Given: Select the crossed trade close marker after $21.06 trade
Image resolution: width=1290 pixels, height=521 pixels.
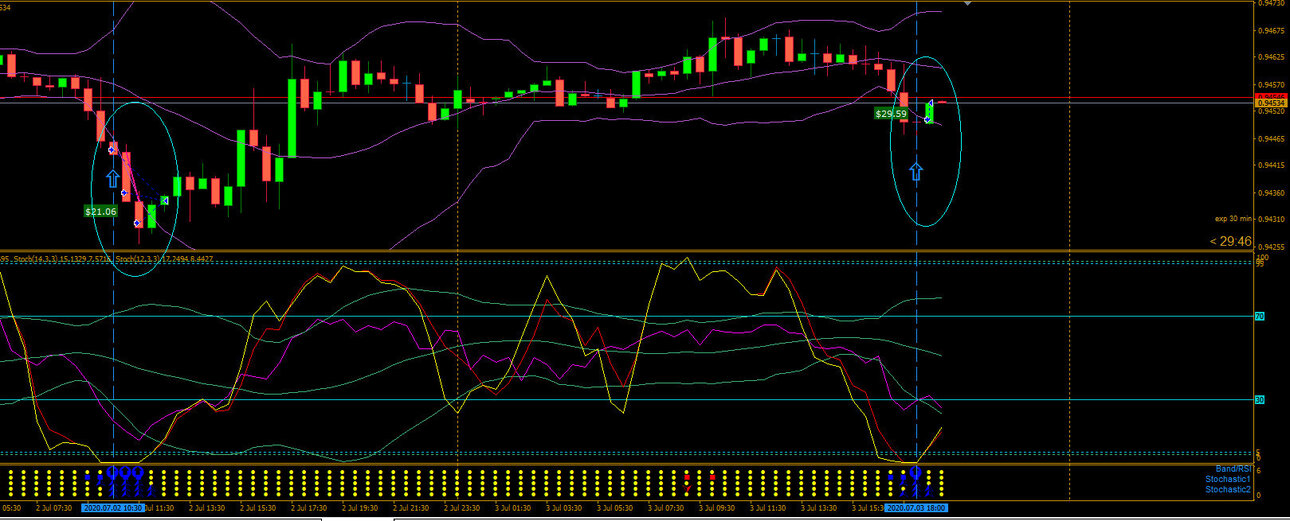Looking at the screenshot, I should [164, 200].
